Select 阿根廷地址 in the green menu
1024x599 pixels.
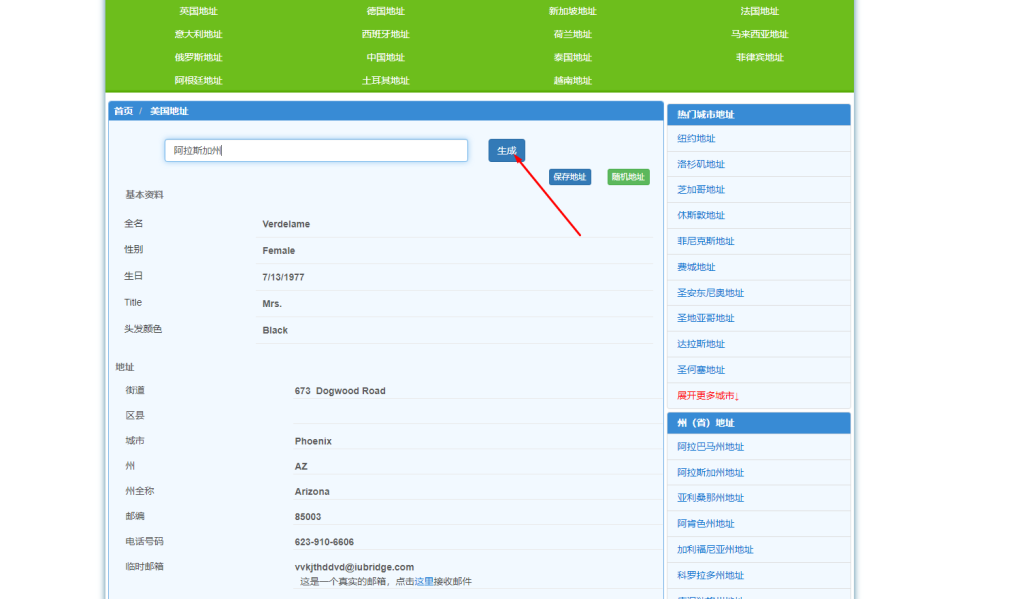coord(199,80)
